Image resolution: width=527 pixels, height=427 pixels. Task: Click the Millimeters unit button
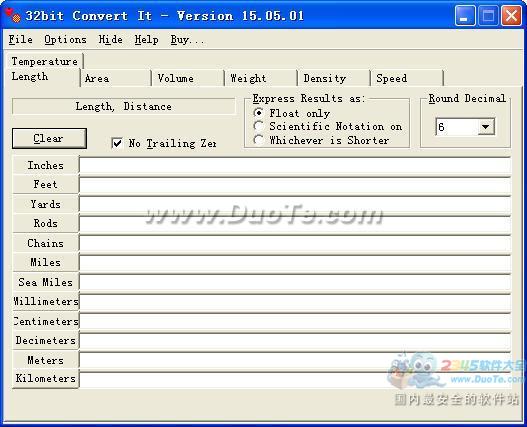45,301
